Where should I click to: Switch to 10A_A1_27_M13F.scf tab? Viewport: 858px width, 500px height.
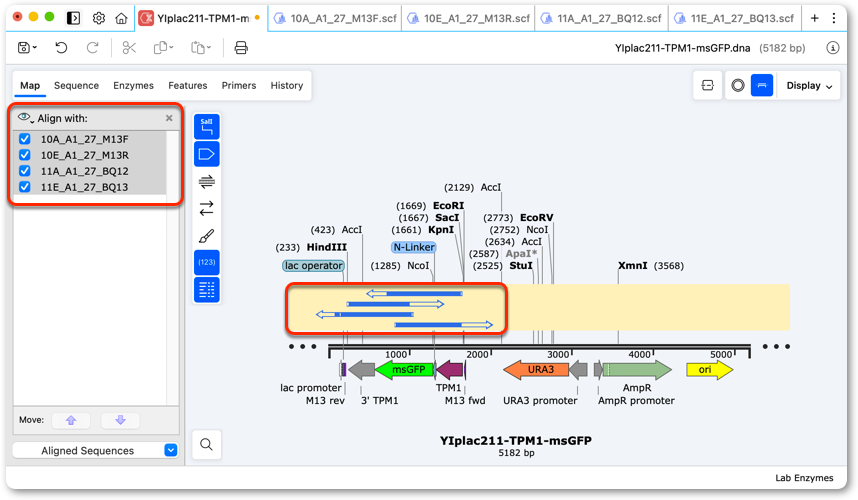pyautogui.click(x=335, y=19)
